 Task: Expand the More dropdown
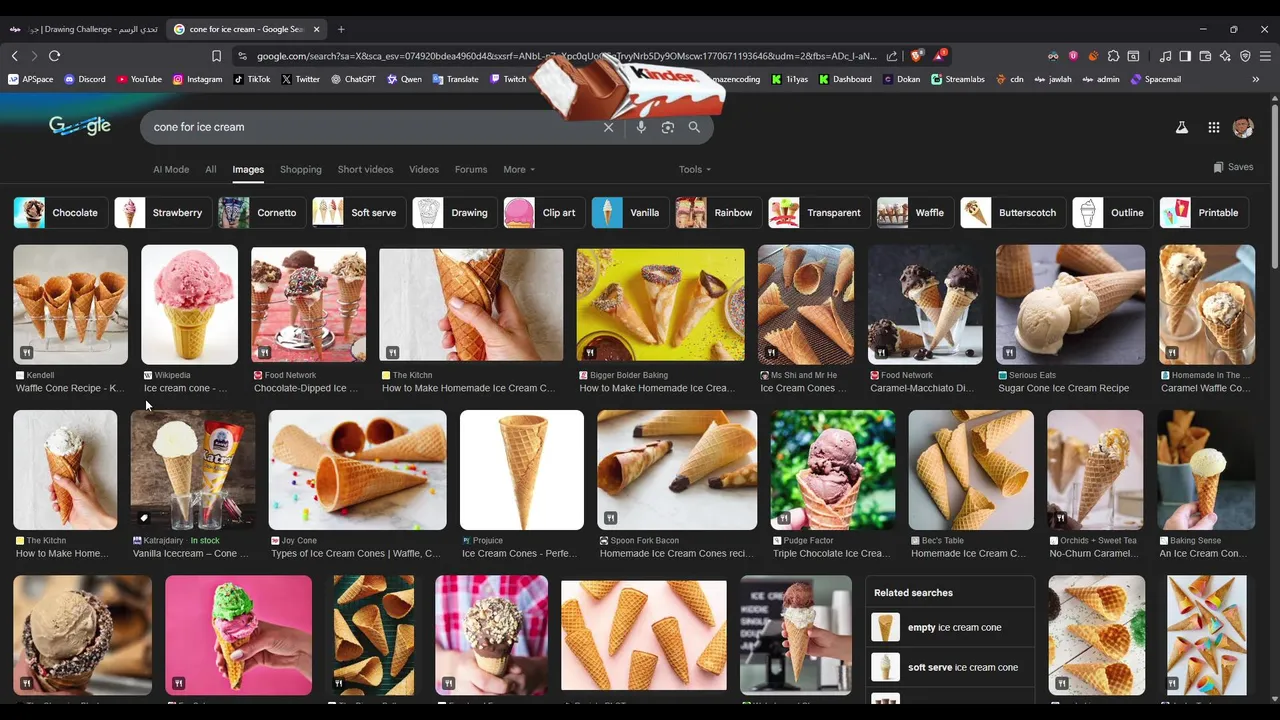(x=519, y=169)
